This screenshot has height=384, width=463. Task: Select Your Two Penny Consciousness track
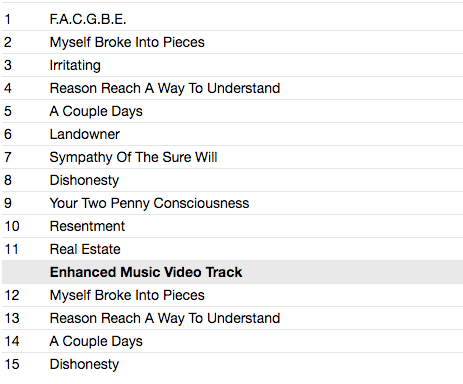(232, 203)
